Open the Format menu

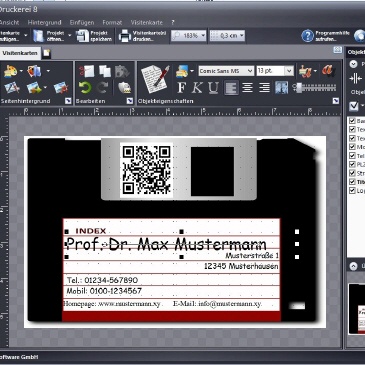point(112,22)
